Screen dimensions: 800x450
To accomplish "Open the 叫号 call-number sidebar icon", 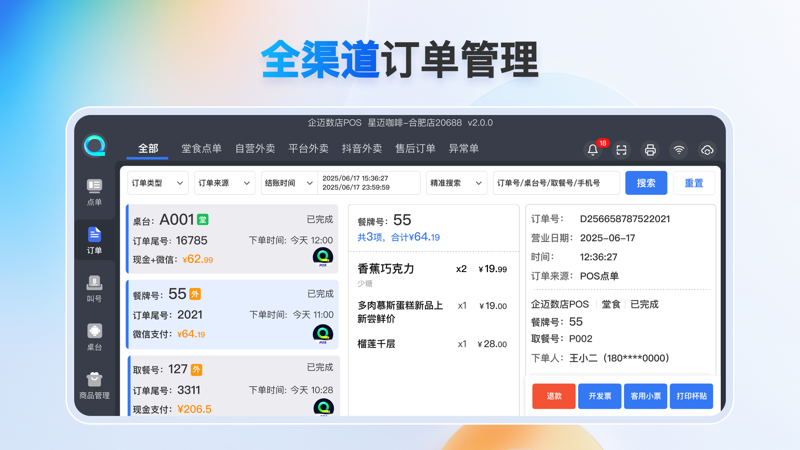I will pos(94,288).
